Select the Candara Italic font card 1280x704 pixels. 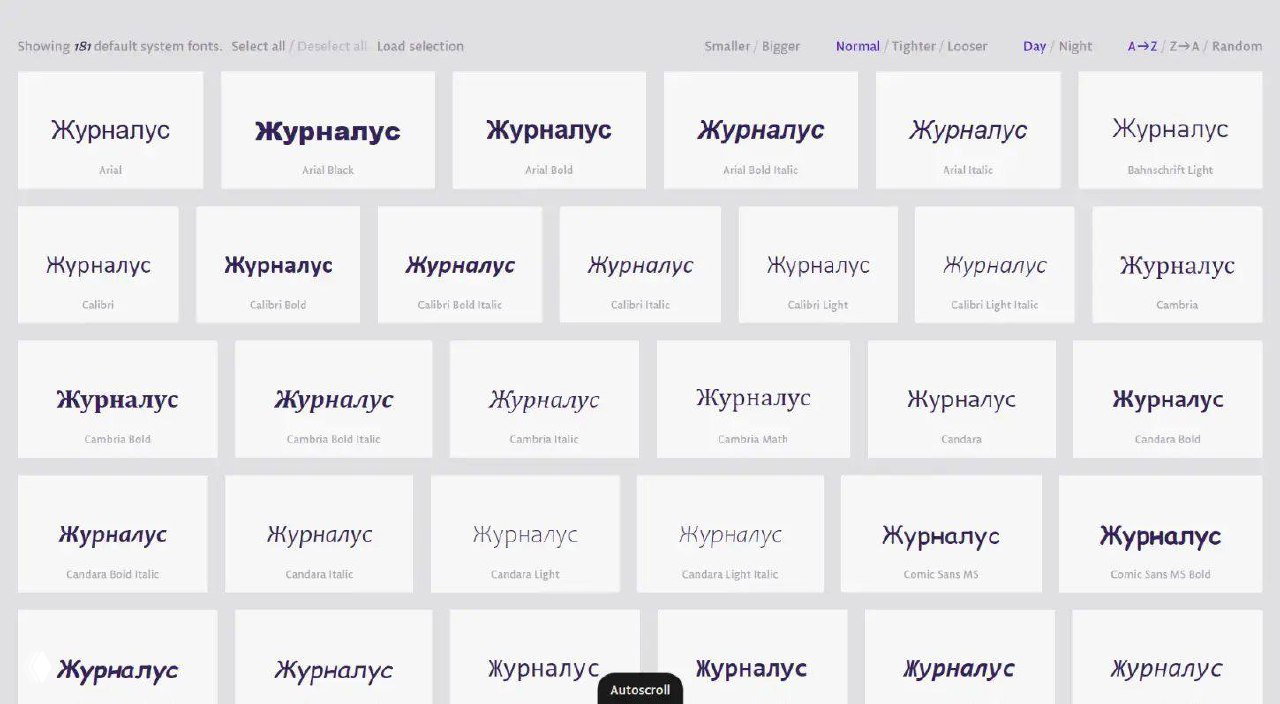tap(319, 534)
